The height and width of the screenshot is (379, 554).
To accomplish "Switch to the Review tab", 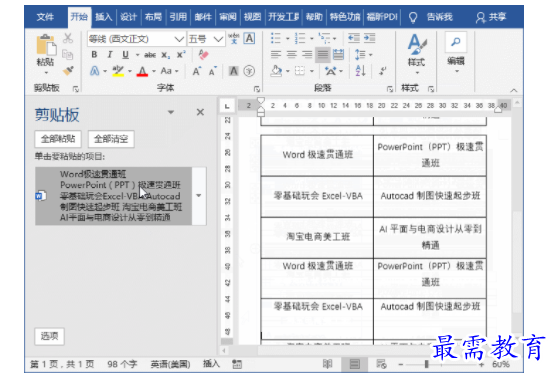I will tap(228, 17).
